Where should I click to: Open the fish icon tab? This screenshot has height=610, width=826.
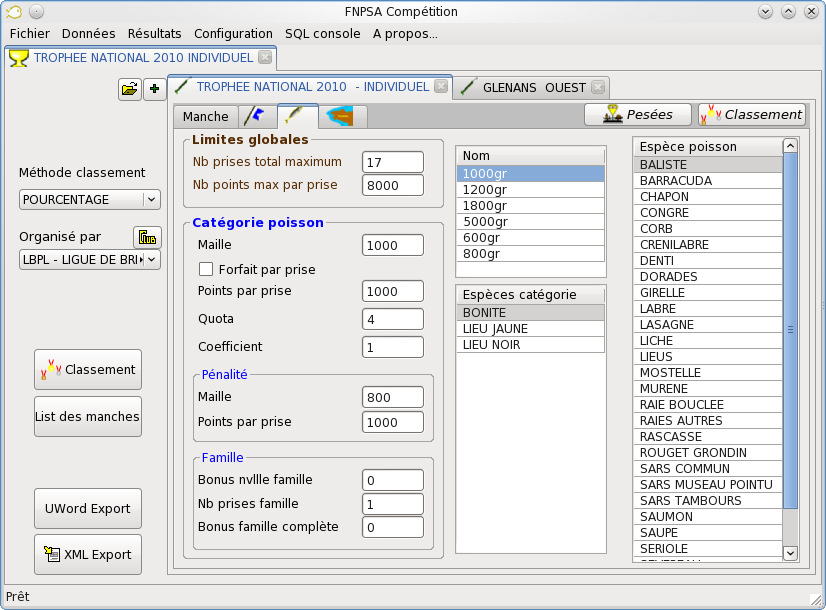(342, 116)
